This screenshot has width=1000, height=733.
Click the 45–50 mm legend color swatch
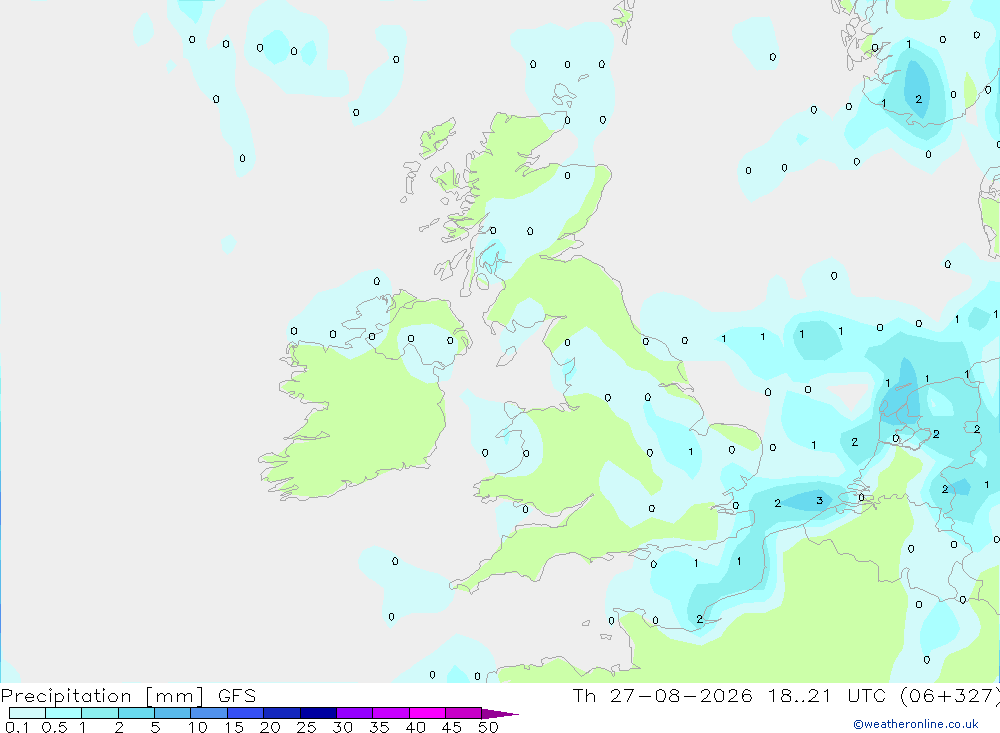[x=464, y=713]
